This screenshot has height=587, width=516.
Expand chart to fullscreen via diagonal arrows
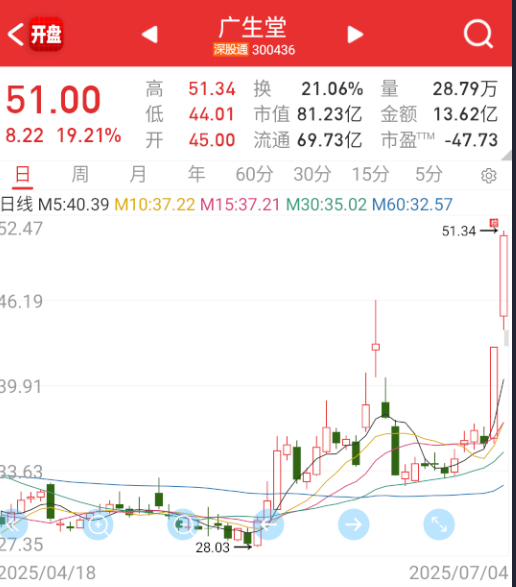[439, 524]
